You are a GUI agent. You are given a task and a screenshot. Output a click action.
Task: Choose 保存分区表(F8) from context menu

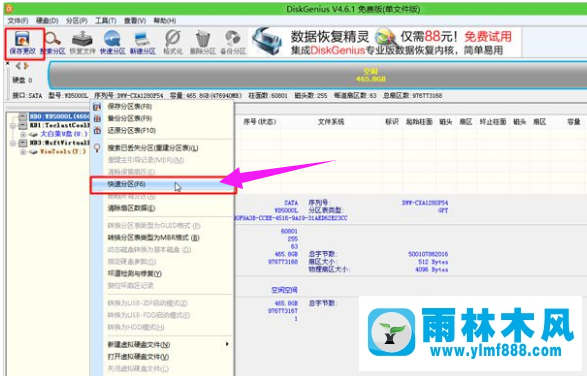coord(162,107)
